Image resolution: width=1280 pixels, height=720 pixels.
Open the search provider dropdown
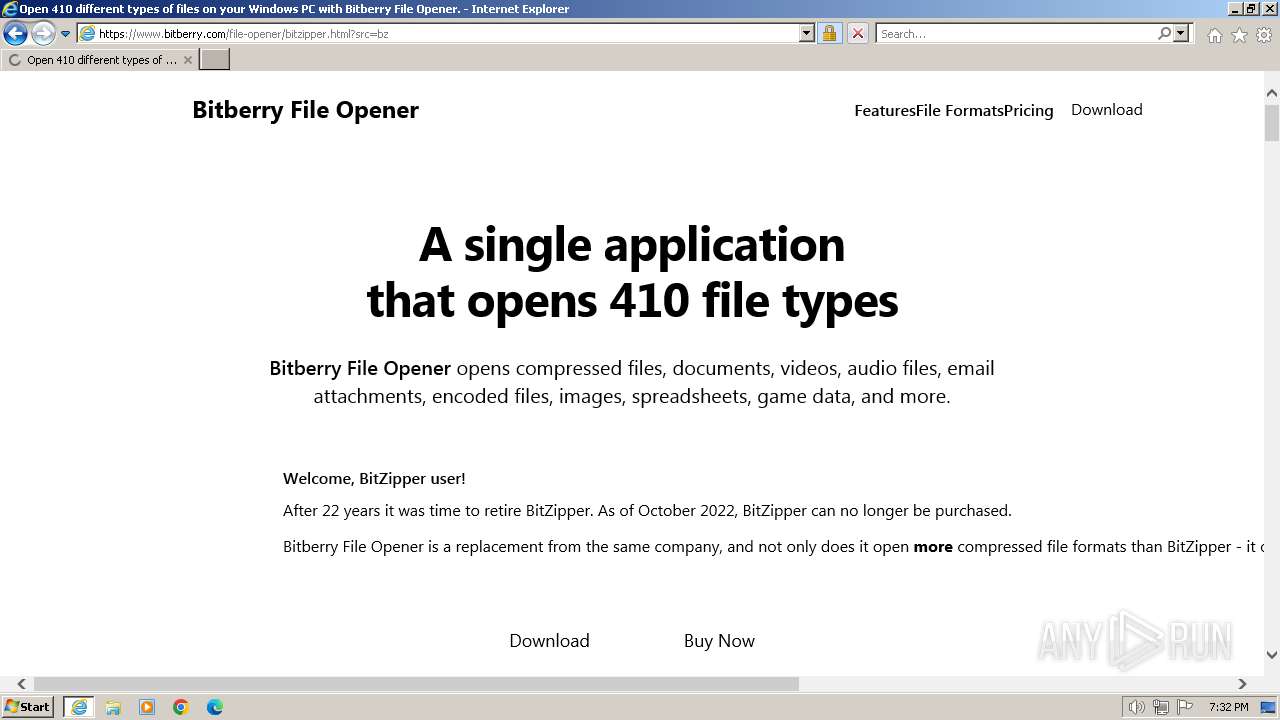[x=1181, y=33]
